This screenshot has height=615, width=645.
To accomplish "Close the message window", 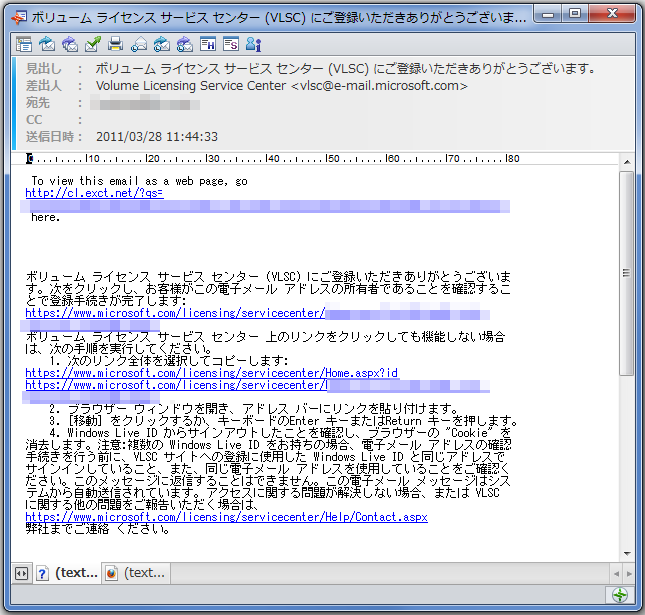I will tap(612, 14).
